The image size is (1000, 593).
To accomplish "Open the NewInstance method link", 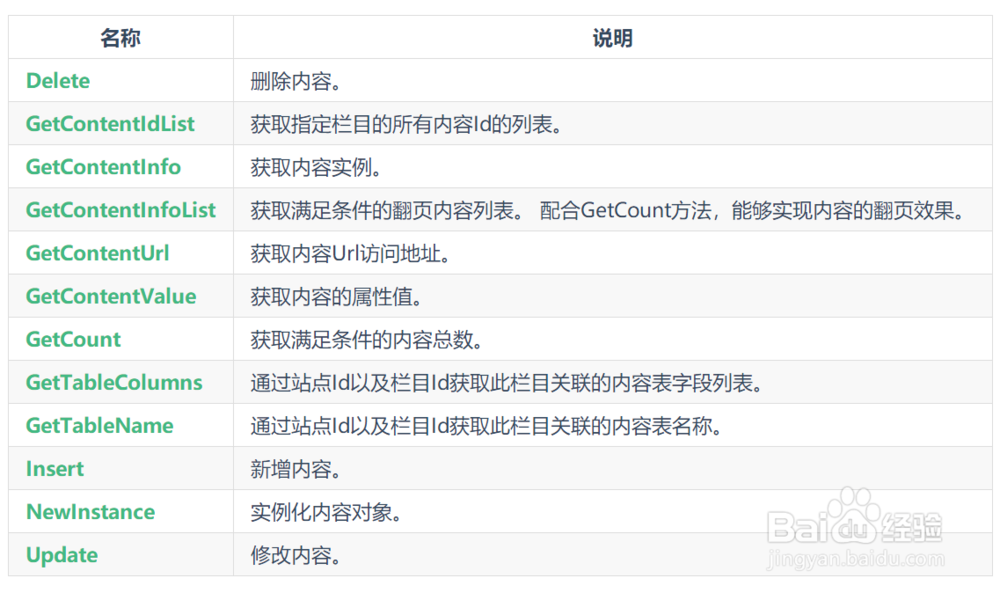I will pyautogui.click(x=91, y=512).
